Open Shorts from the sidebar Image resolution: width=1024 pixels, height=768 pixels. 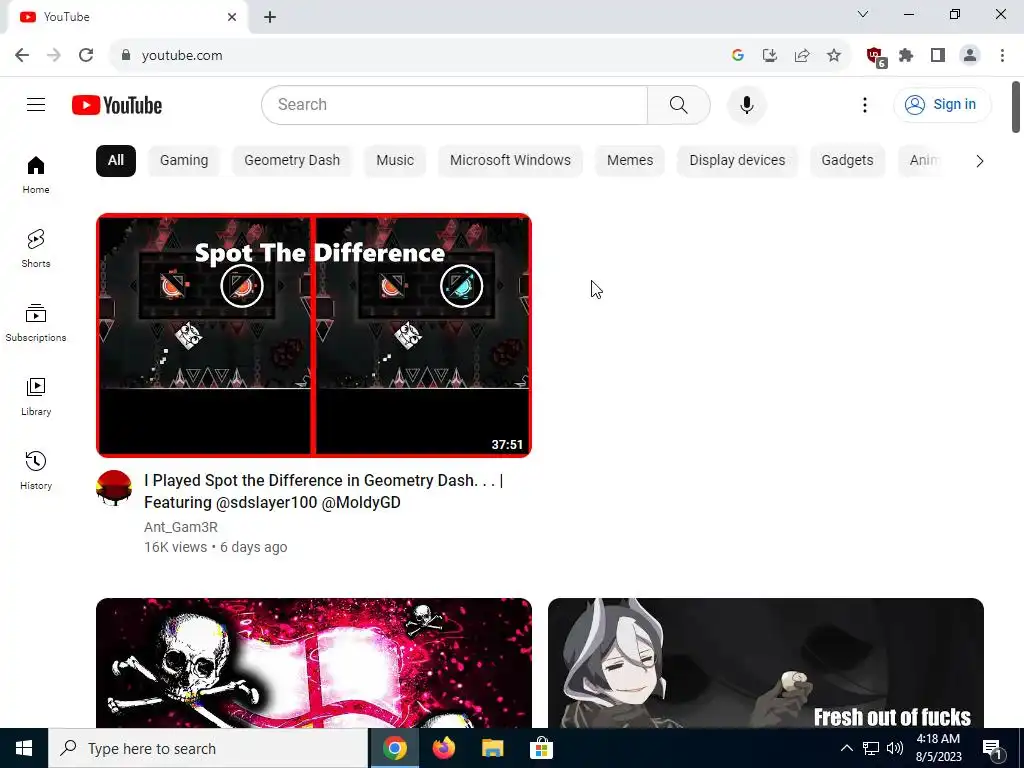tap(36, 249)
